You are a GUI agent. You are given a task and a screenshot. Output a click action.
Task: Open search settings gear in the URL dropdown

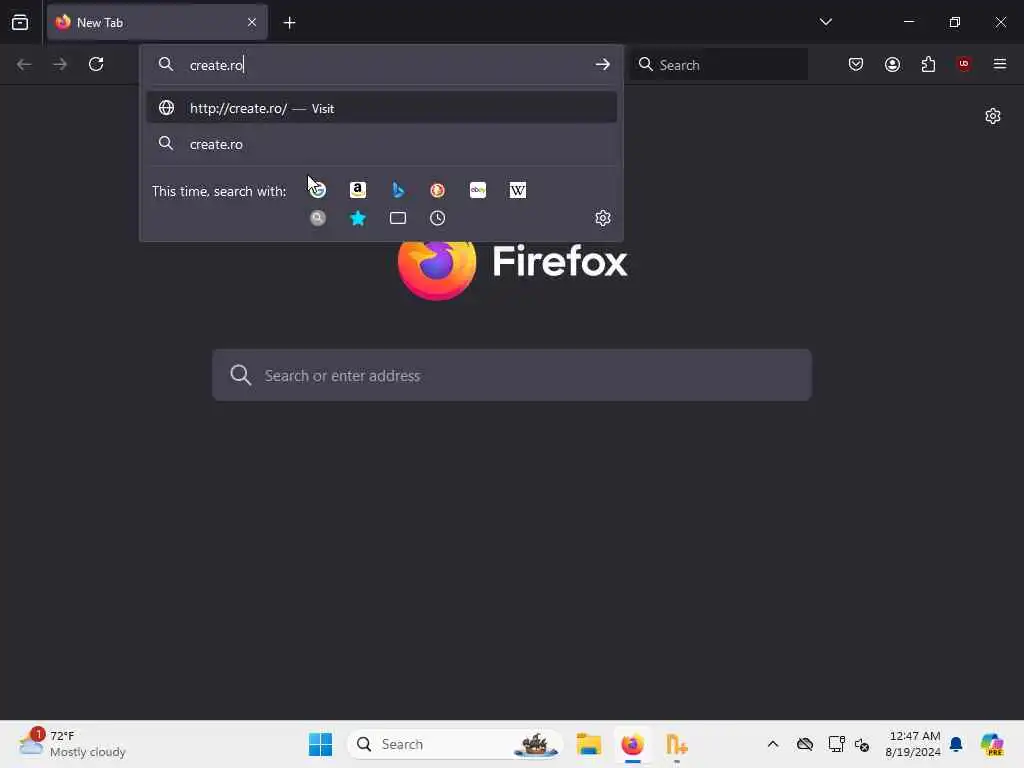pos(603,218)
